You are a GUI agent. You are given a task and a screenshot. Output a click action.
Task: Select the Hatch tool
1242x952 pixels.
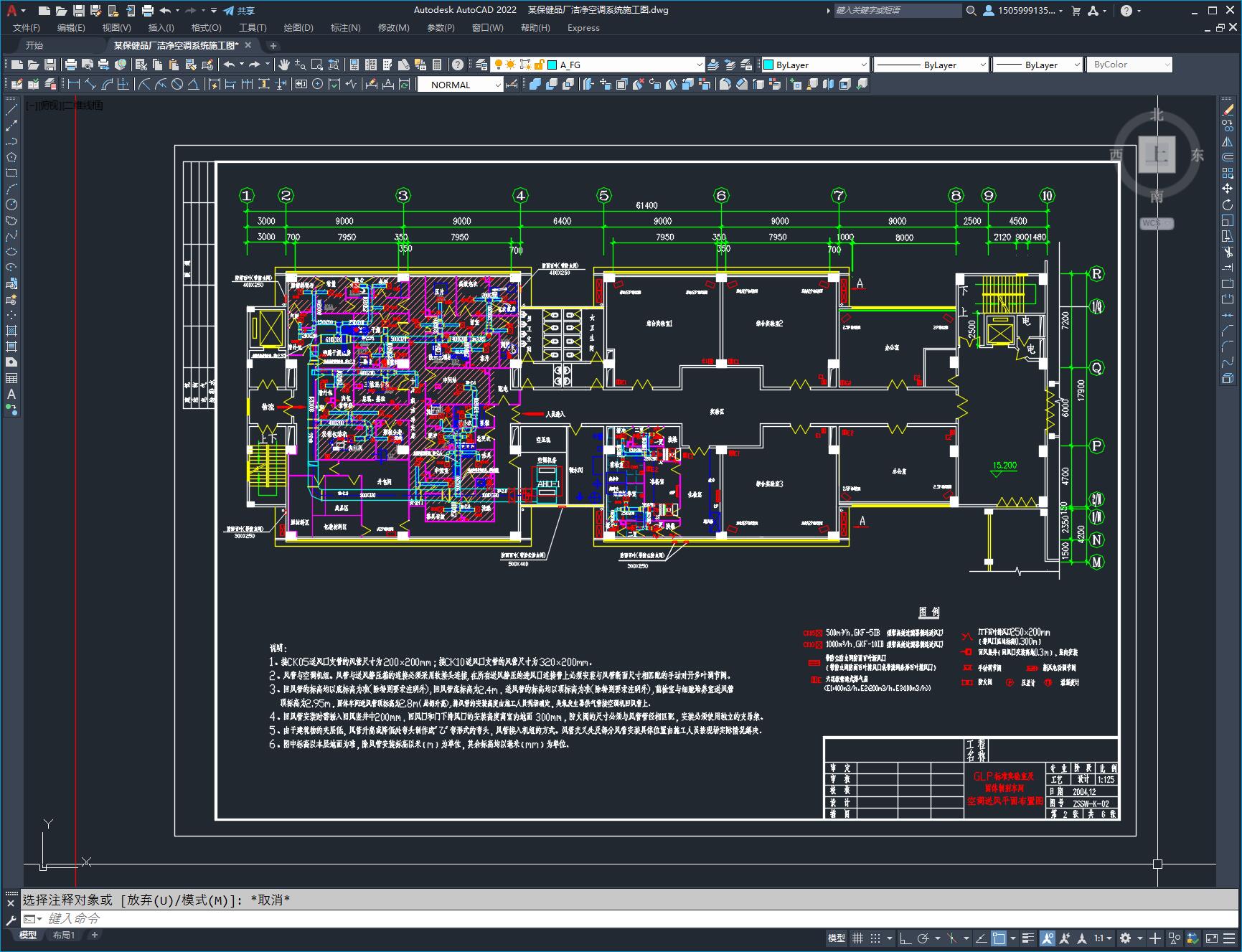(x=11, y=331)
